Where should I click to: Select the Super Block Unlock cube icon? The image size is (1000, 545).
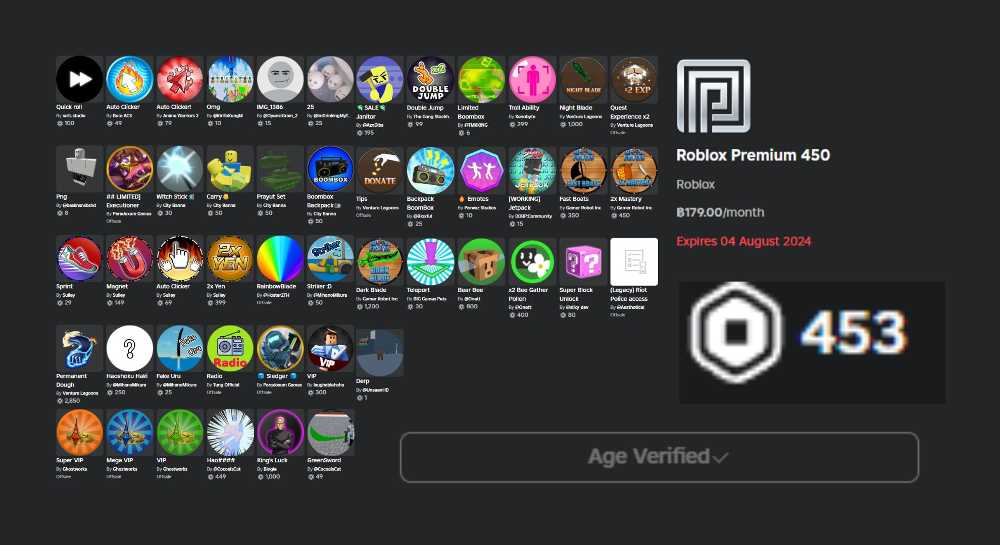pos(583,262)
